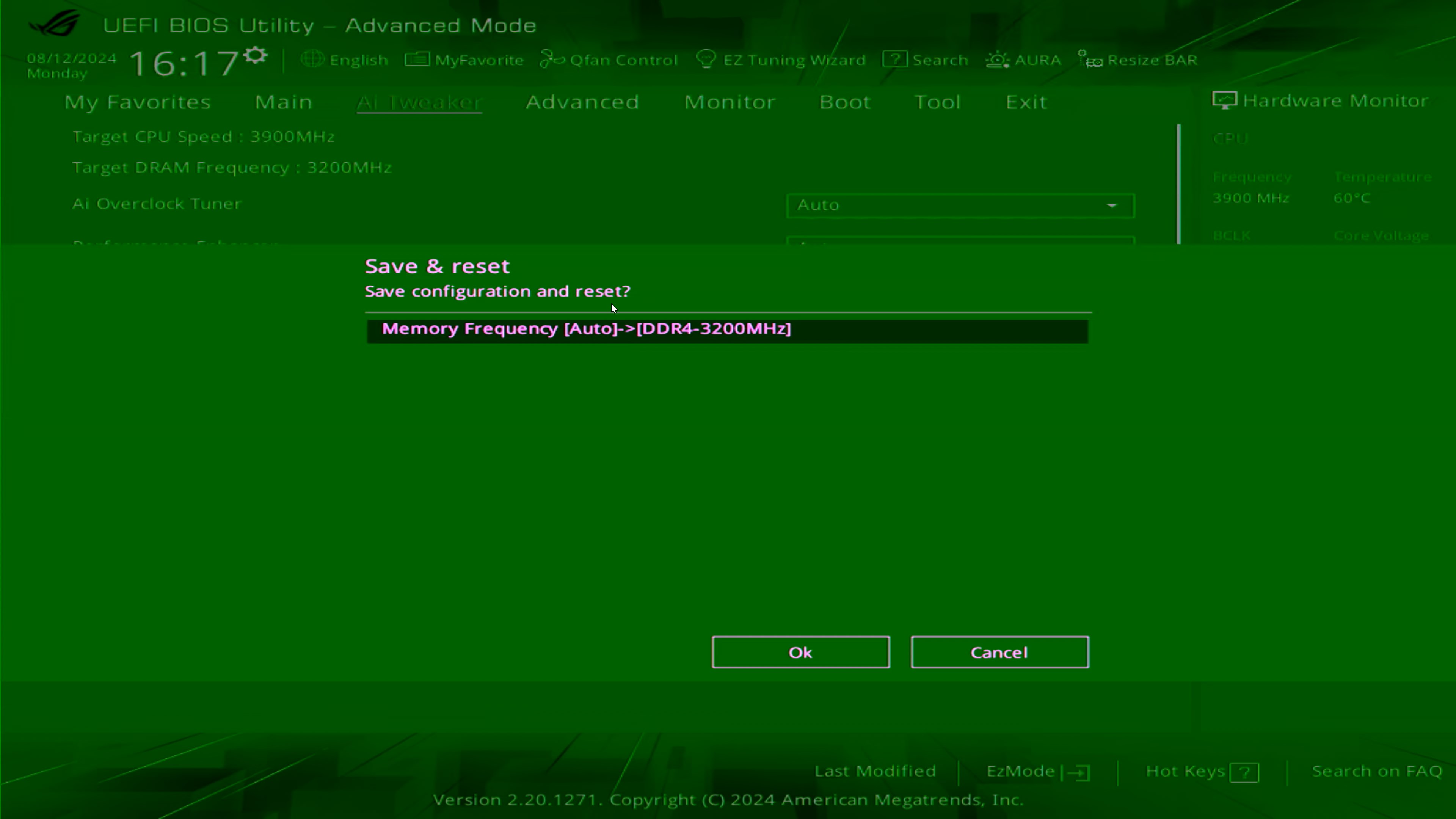Click the Hardware Monitor display icon

pos(1225,100)
